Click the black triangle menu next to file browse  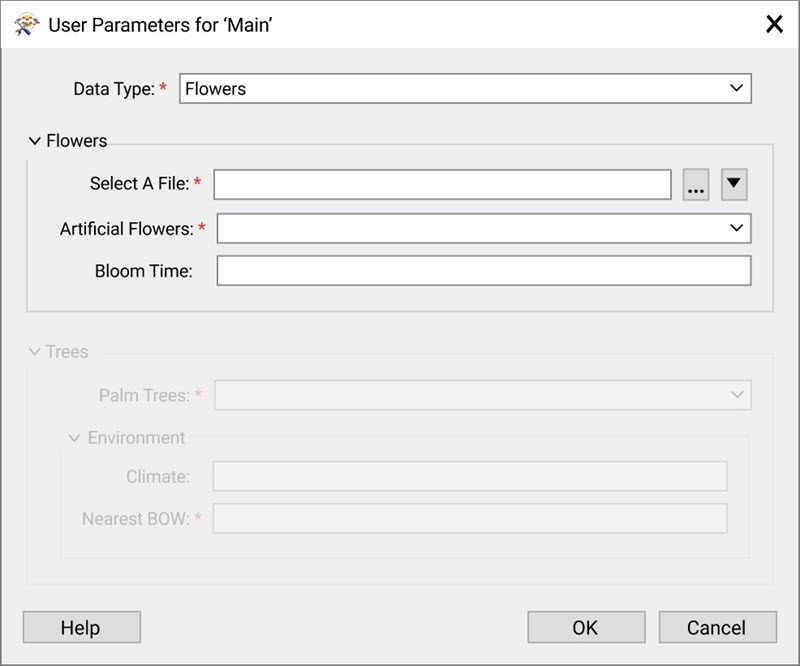pyautogui.click(x=734, y=184)
